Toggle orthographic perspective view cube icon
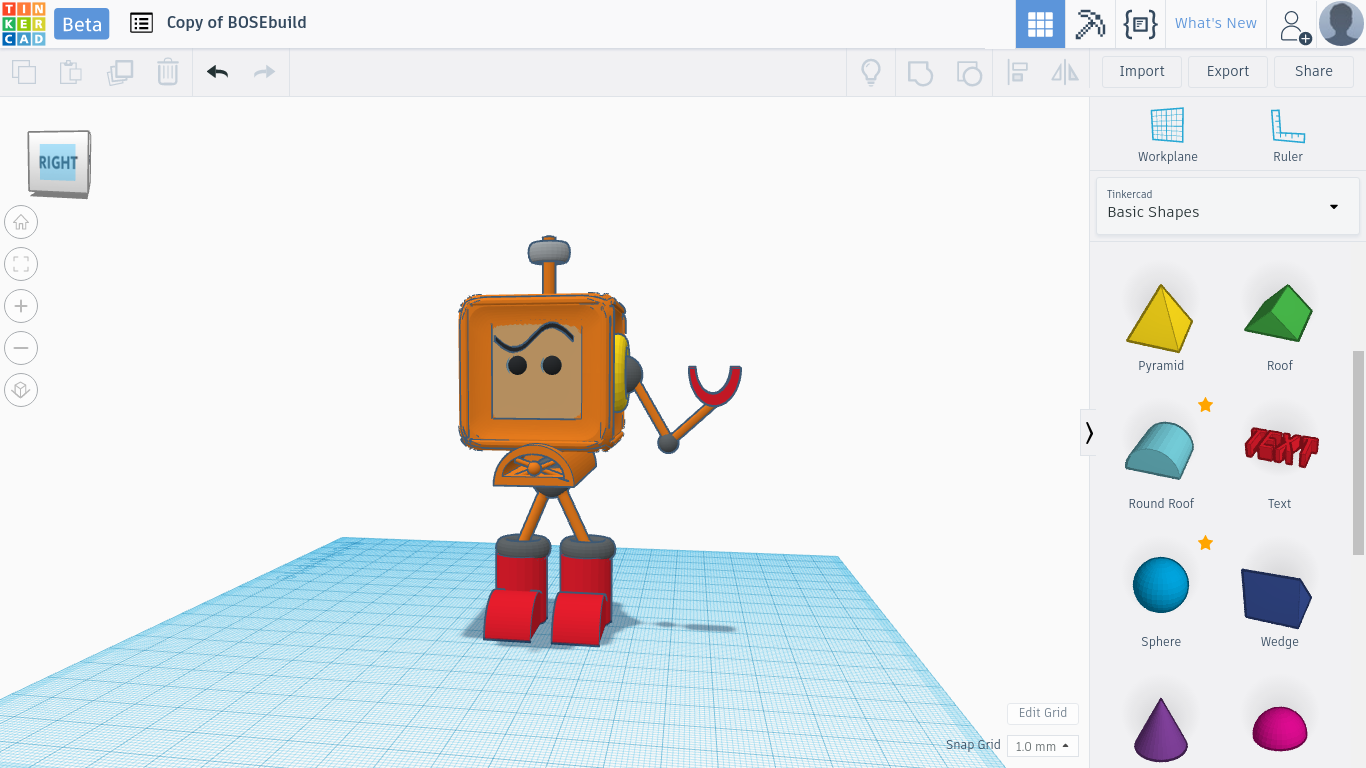 coord(21,390)
